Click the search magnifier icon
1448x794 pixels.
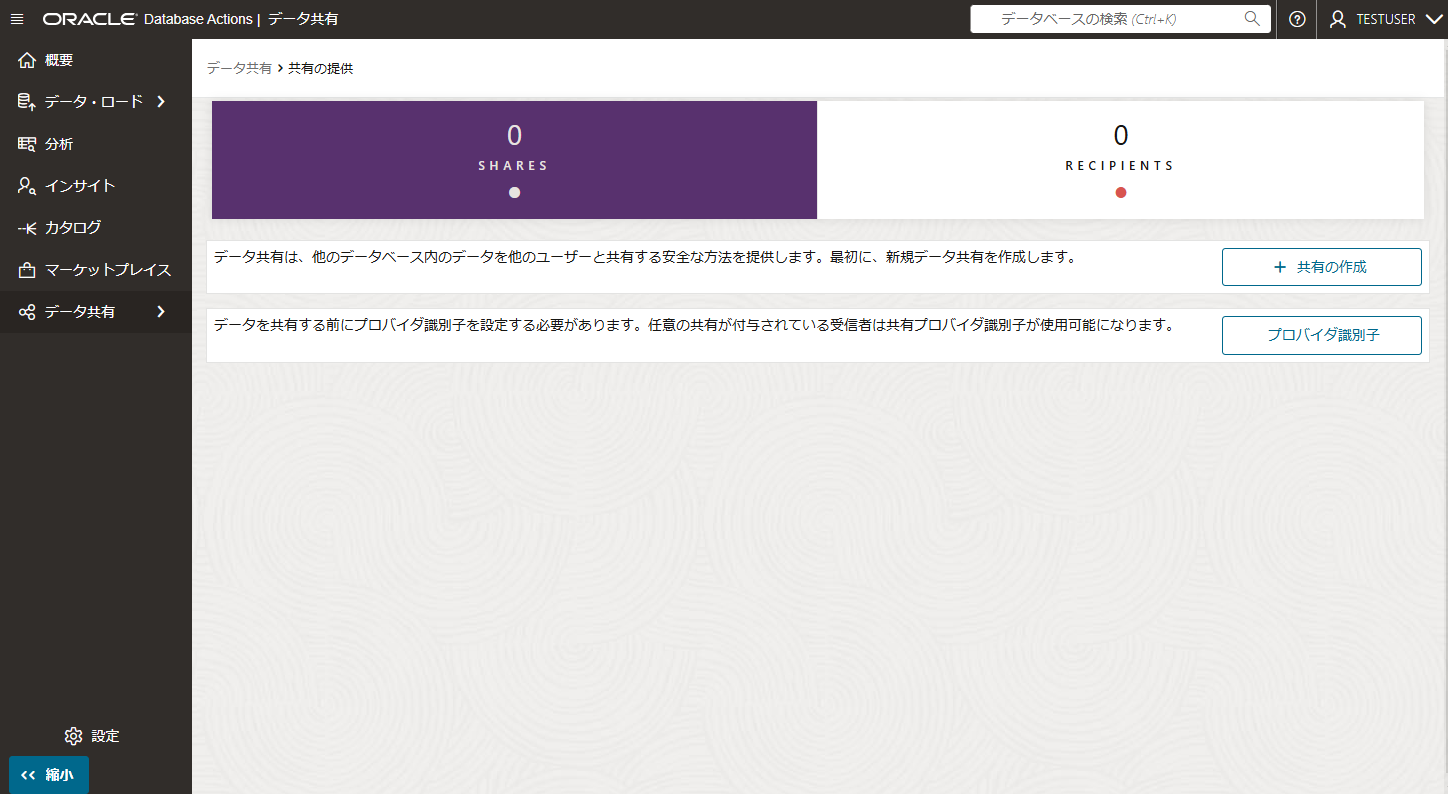point(1253,18)
